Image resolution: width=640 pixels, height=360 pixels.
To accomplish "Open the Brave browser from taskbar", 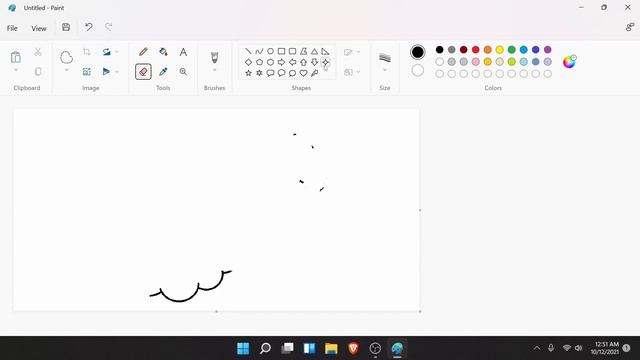I will (x=353, y=348).
